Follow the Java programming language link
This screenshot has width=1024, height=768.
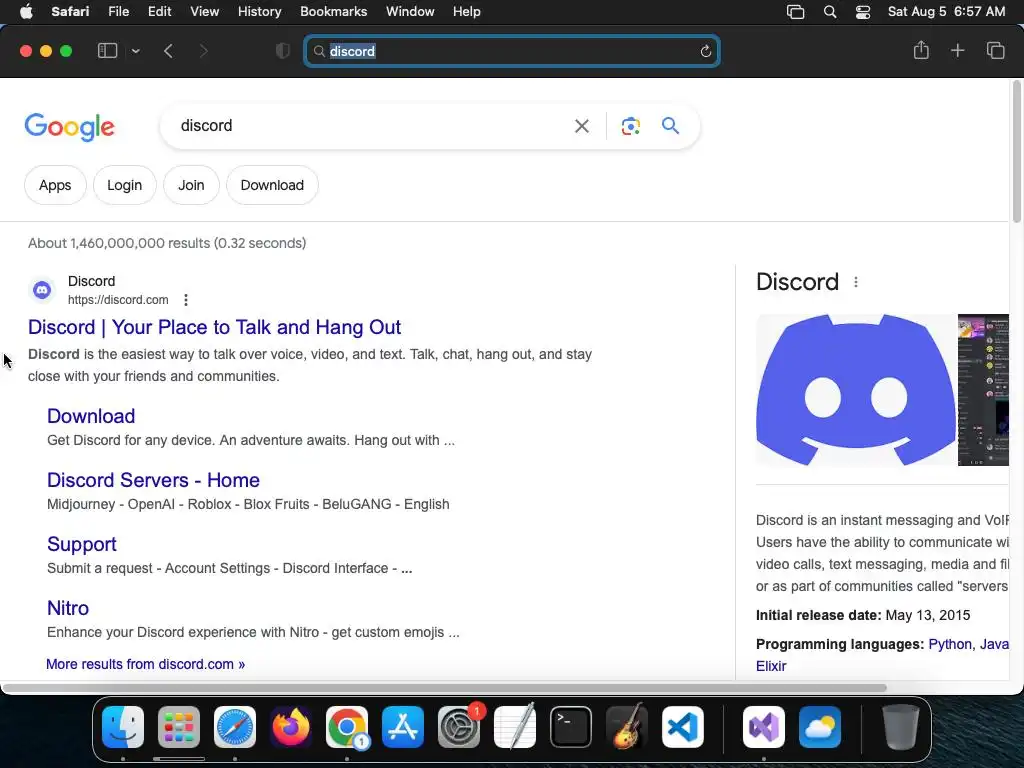pos(994,645)
